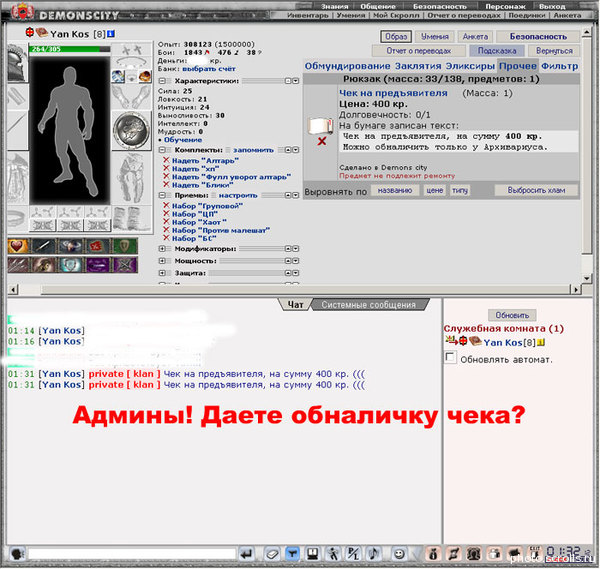
Task: Click the Образ button
Action: coord(396,37)
